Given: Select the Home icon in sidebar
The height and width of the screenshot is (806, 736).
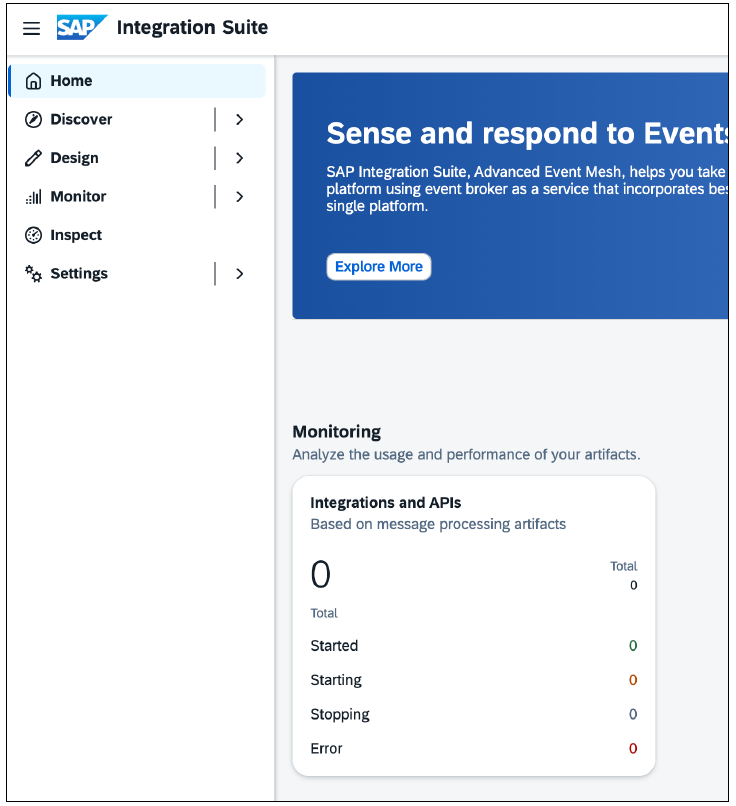Looking at the screenshot, I should [33, 80].
